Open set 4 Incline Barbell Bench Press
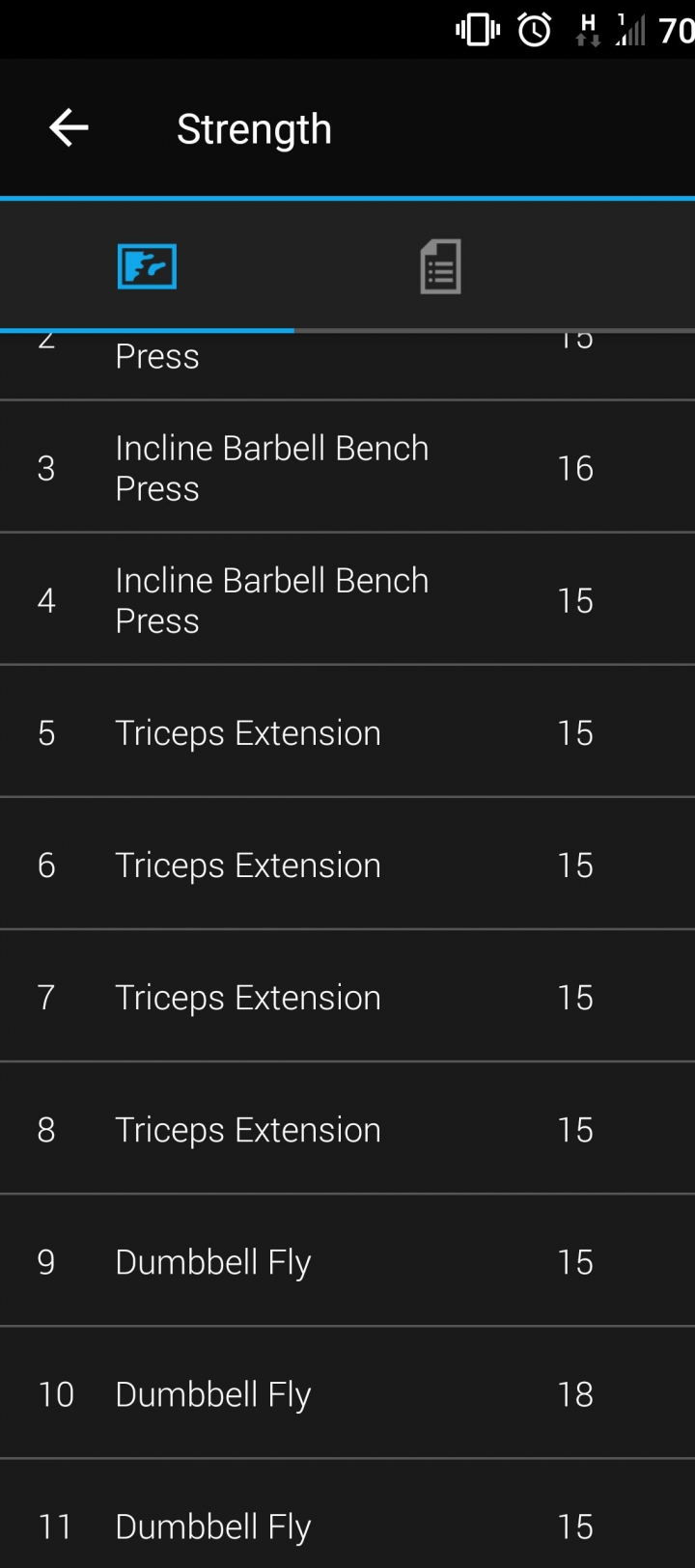695x1568 pixels. pyautogui.click(x=347, y=599)
